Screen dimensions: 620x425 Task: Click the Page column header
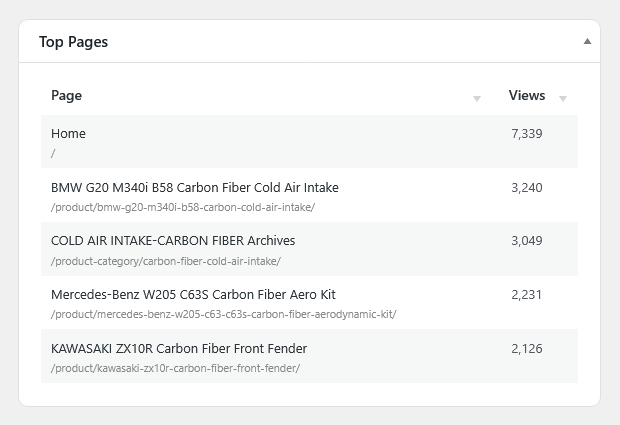coord(66,96)
